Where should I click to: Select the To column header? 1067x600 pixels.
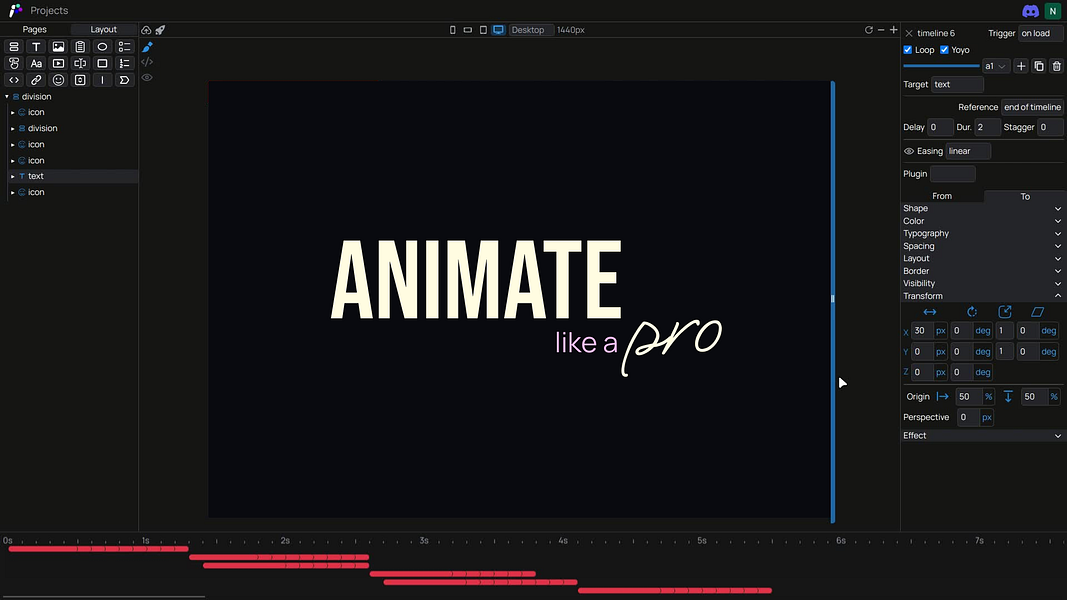1025,196
